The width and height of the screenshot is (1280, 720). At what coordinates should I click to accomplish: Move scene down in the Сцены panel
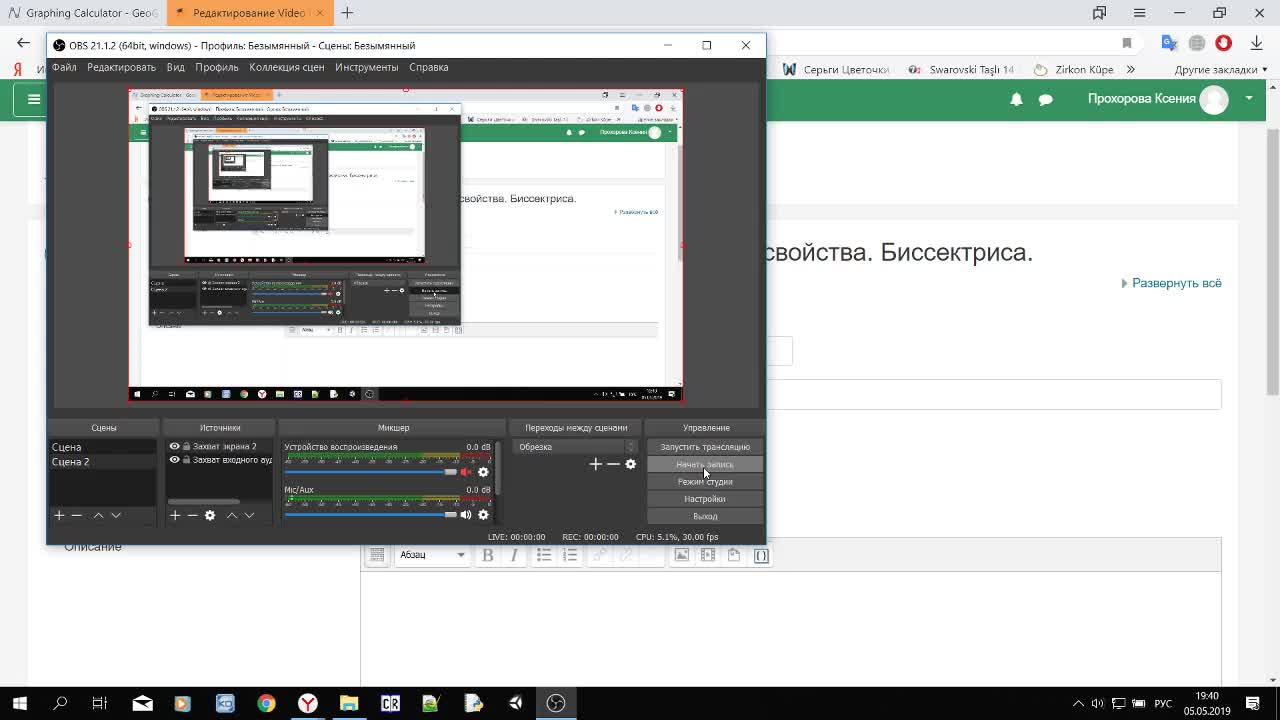116,515
